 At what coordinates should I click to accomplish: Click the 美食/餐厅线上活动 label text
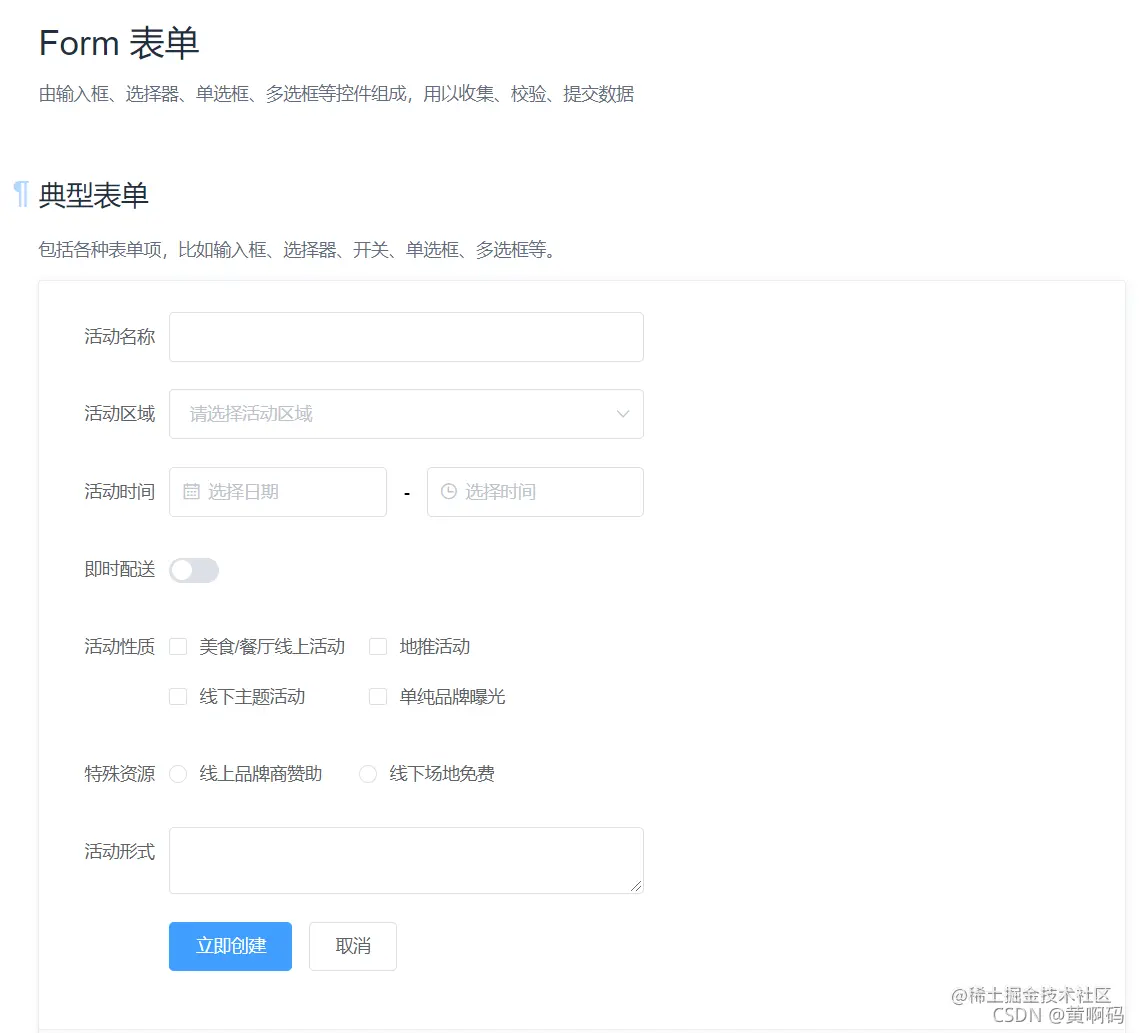pos(272,647)
